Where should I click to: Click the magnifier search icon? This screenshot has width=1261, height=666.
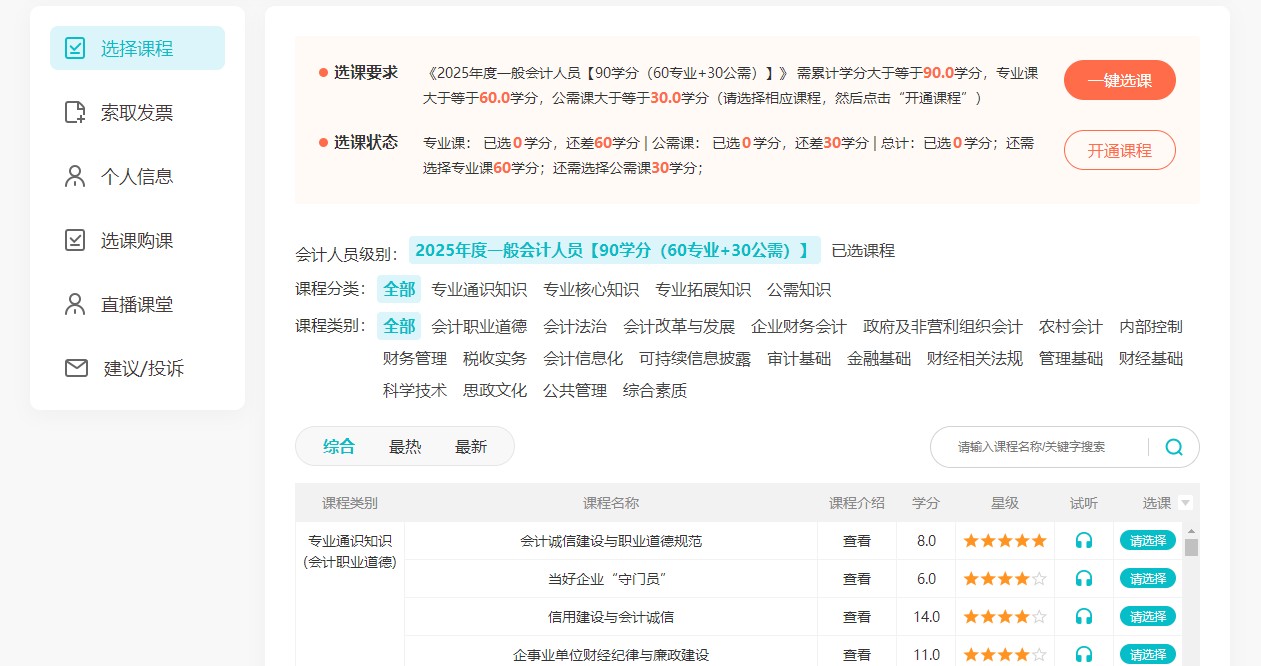click(x=1174, y=447)
